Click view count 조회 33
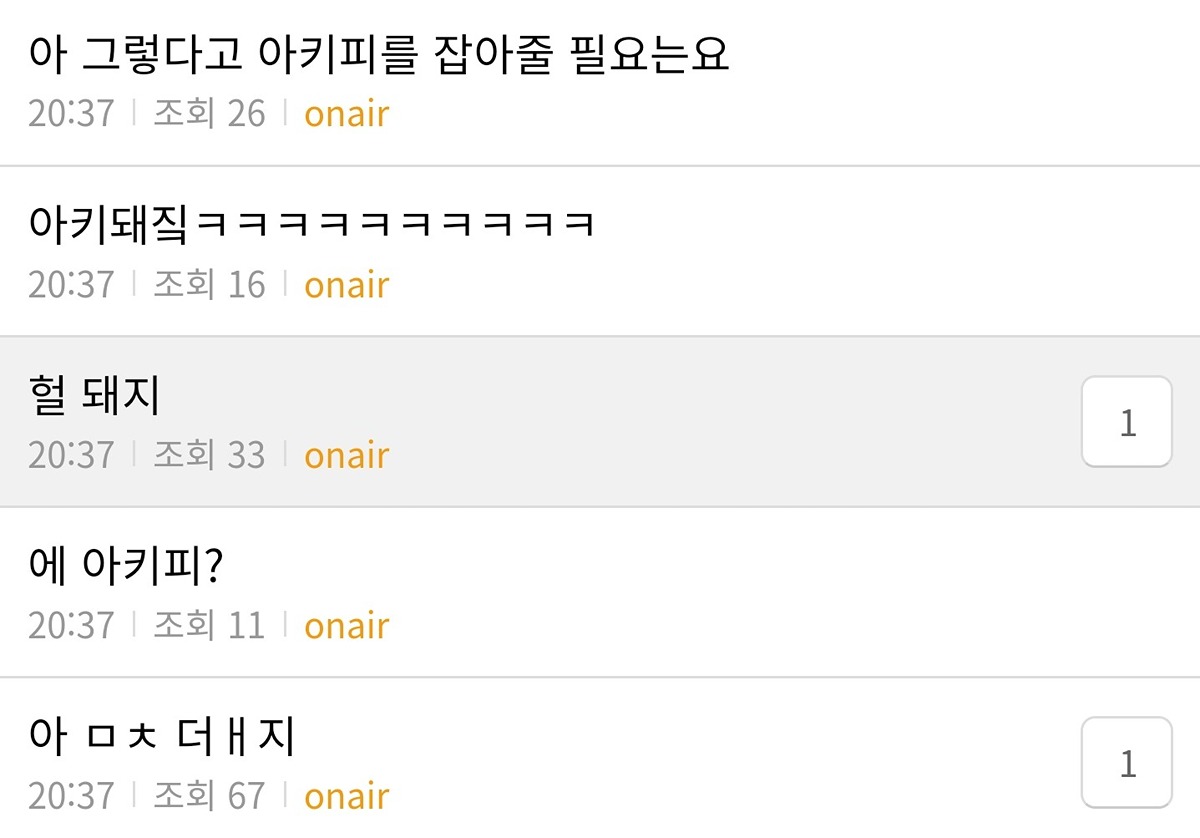The image size is (1200, 838). (x=209, y=455)
